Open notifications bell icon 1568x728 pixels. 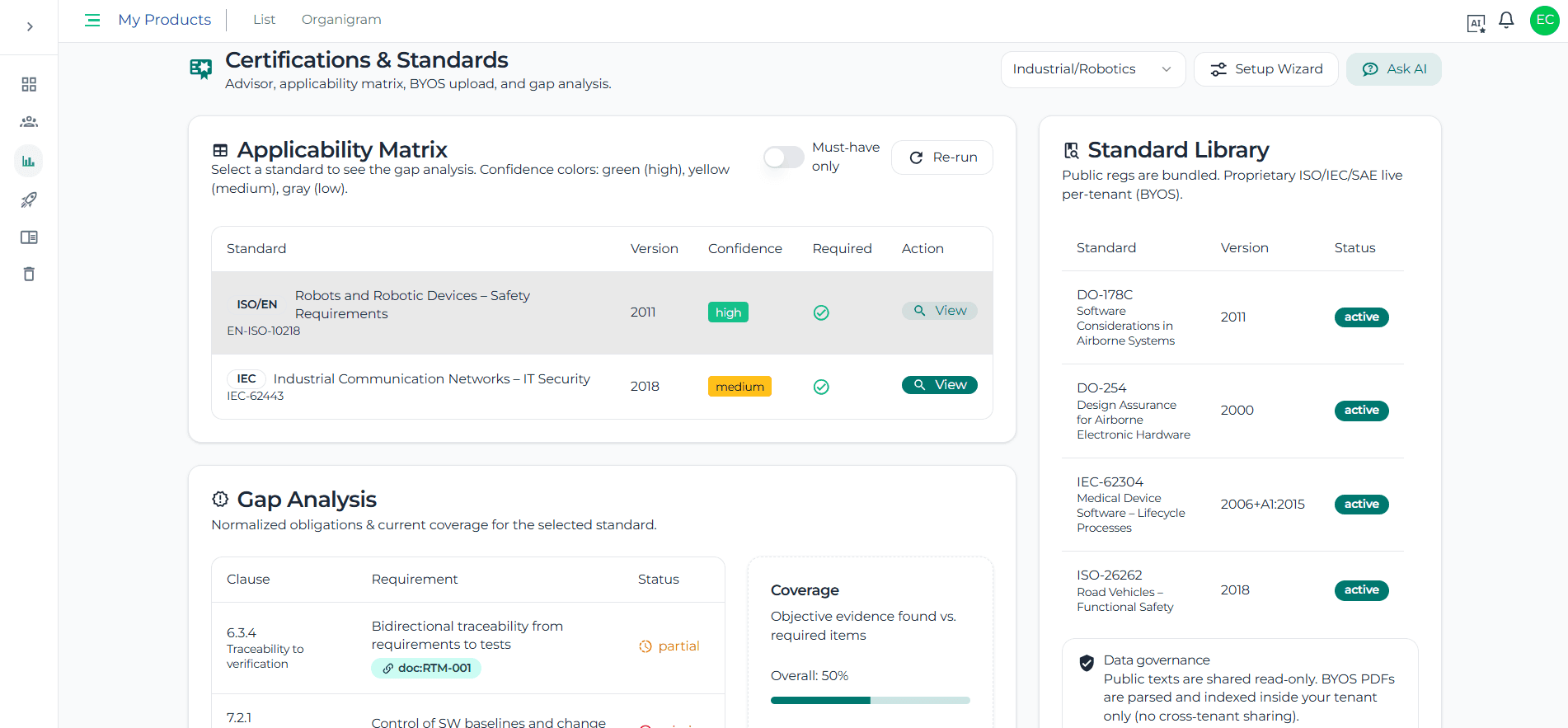(x=1506, y=21)
